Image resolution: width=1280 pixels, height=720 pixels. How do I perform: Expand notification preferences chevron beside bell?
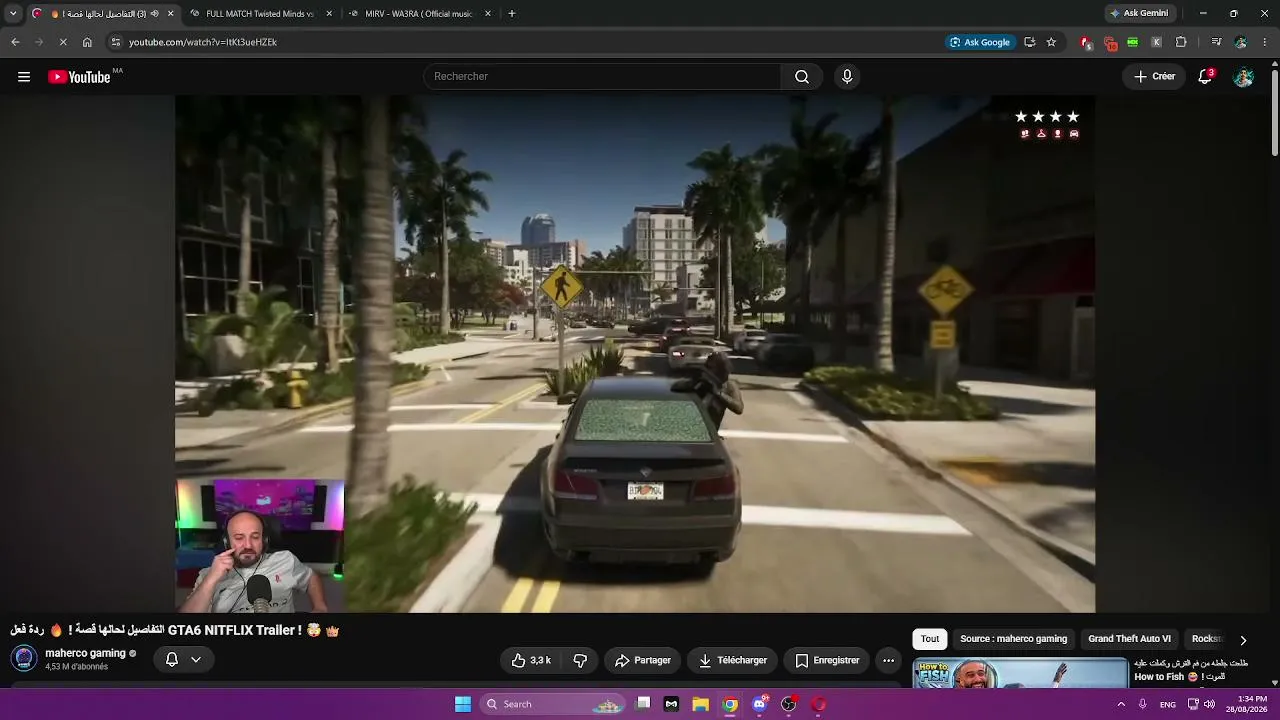196,660
